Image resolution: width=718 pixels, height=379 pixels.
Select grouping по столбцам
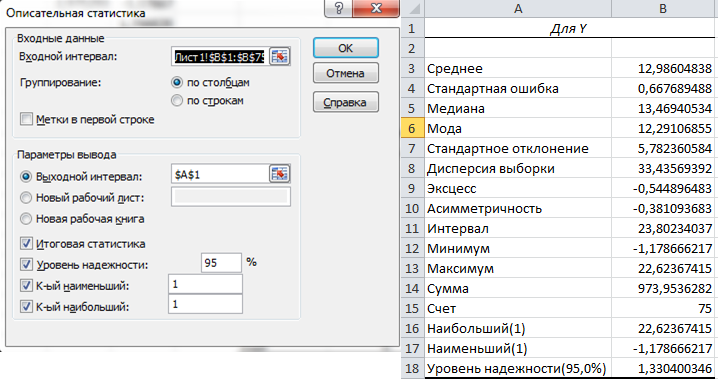[210, 82]
